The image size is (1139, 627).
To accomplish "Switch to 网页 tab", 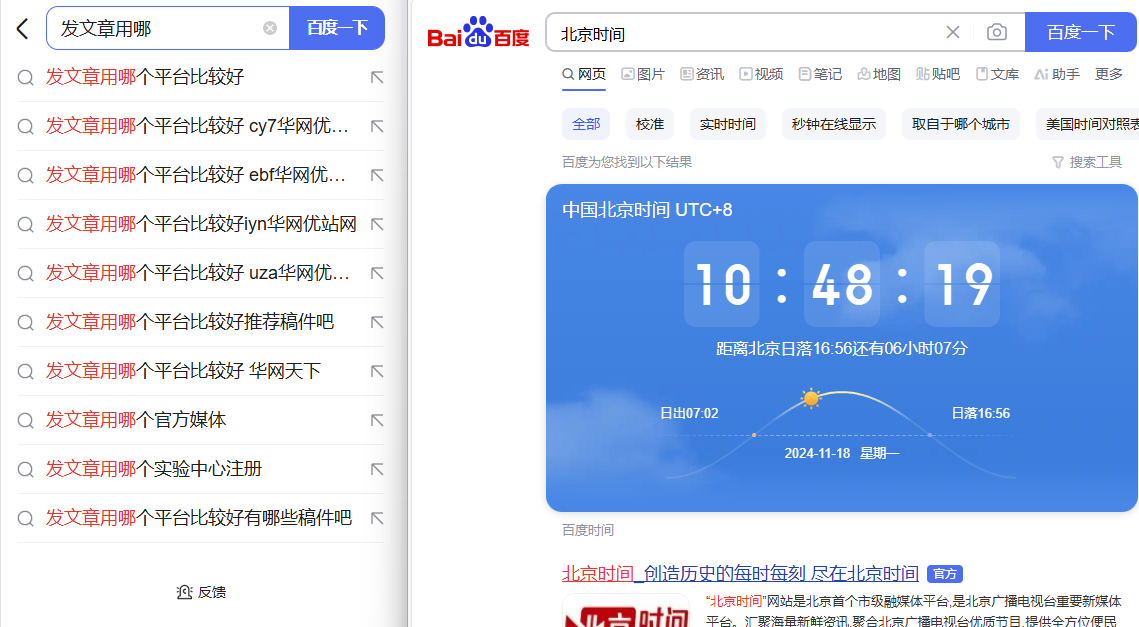I will tap(584, 74).
